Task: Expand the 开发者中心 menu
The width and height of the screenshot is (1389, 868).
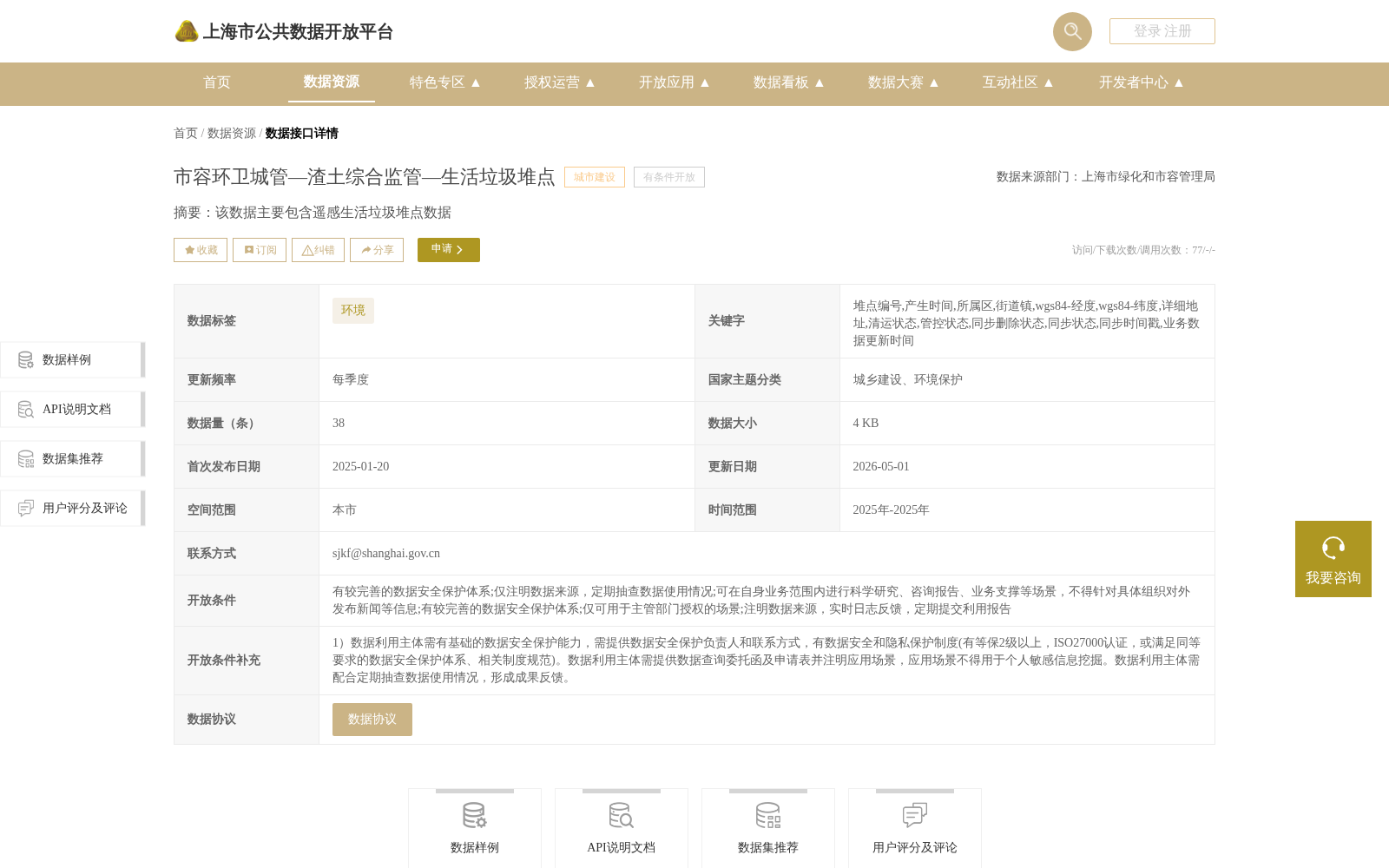Action: pyautogui.click(x=1142, y=82)
